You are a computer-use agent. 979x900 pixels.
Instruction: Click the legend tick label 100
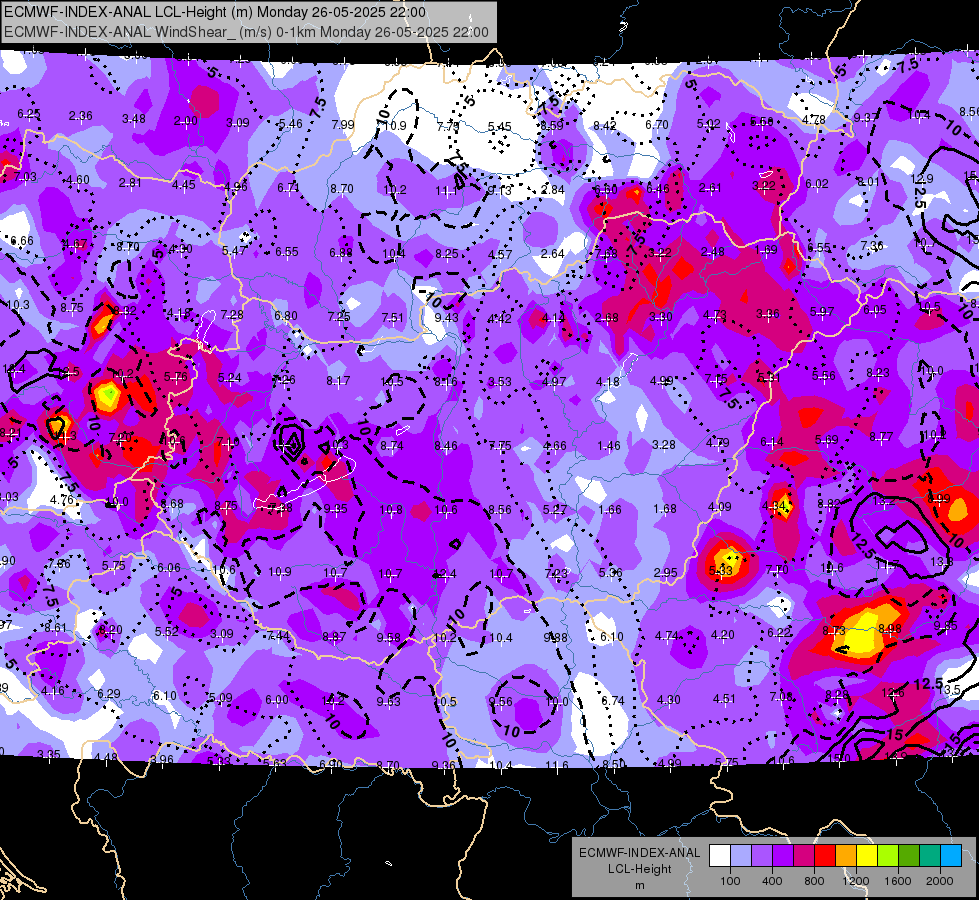[x=730, y=881]
